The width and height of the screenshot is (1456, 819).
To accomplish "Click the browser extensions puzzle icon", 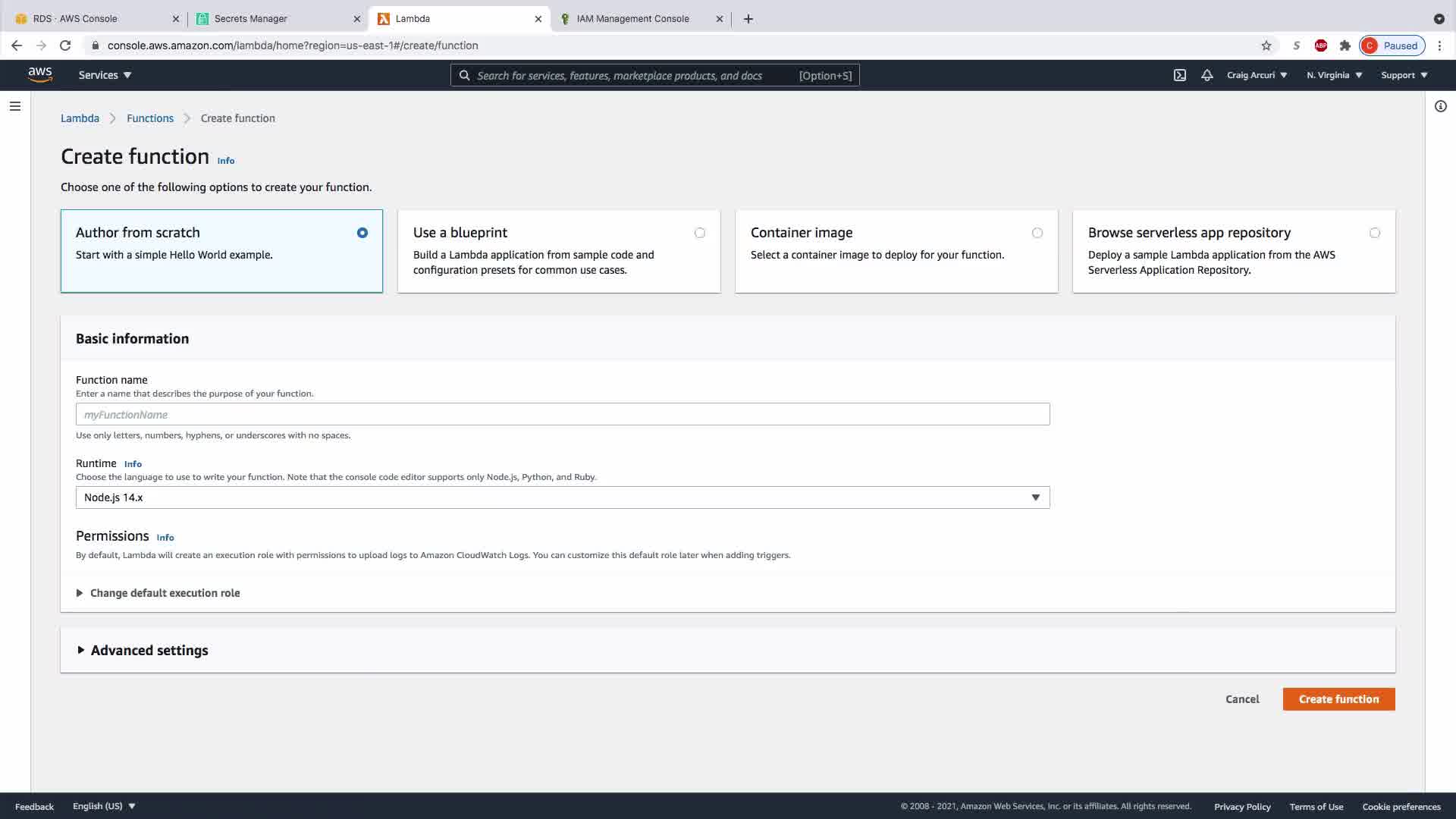I will [1345, 45].
